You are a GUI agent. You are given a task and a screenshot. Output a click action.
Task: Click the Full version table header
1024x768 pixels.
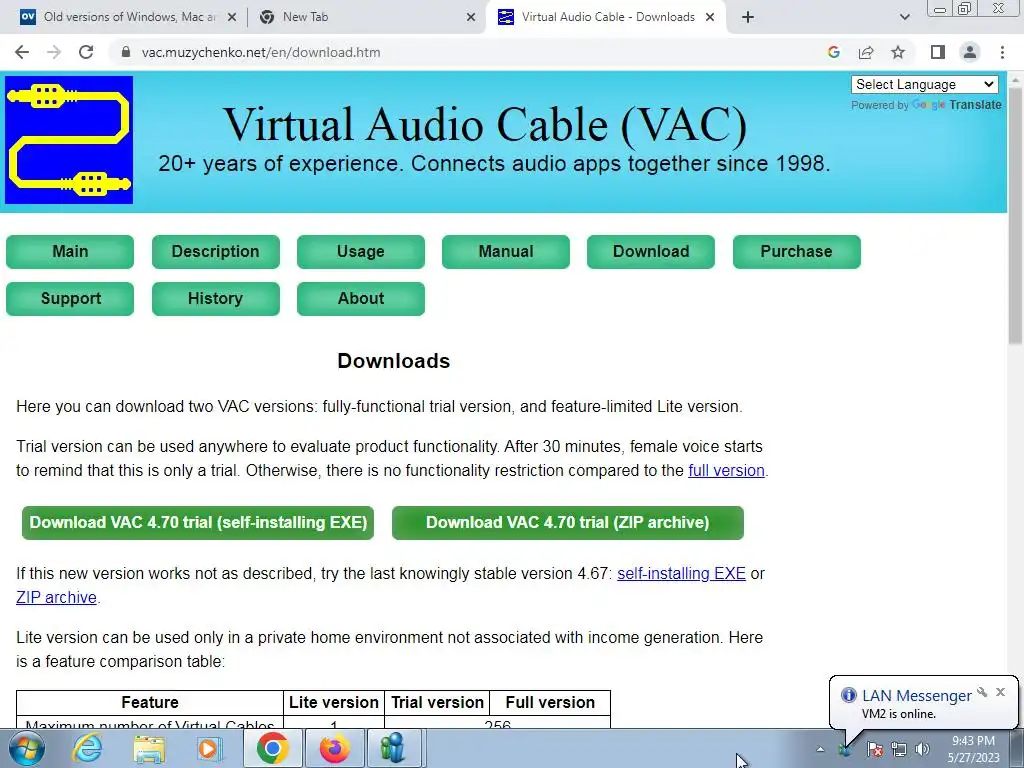pos(550,703)
